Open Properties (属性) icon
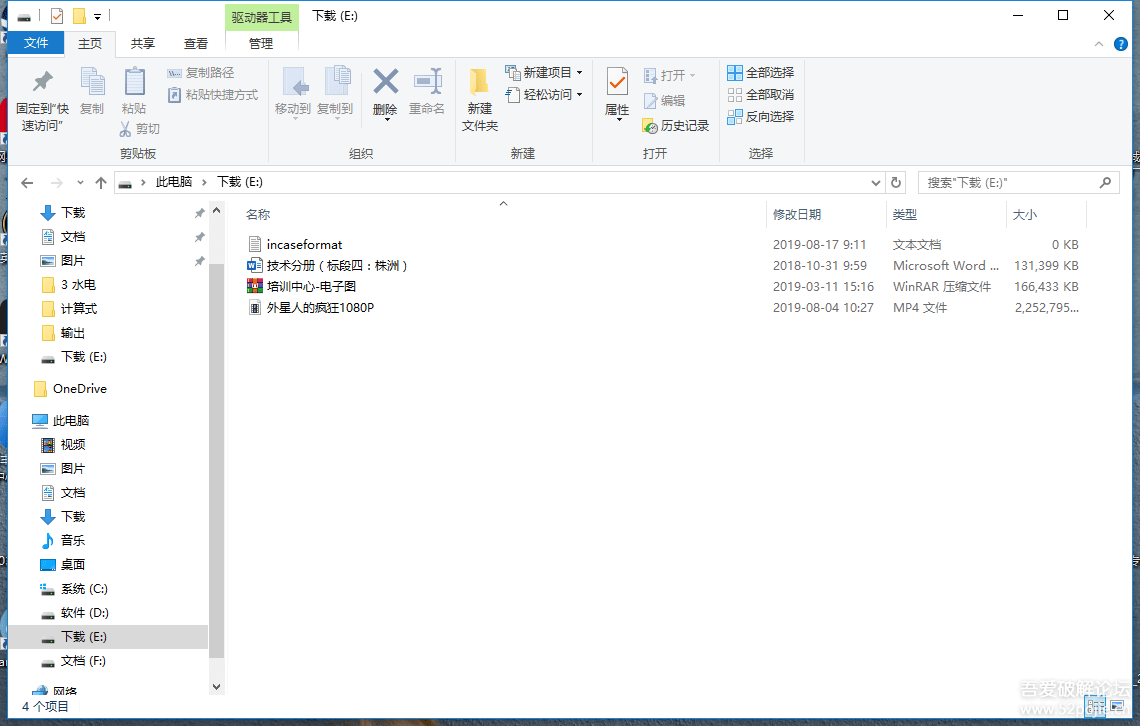This screenshot has width=1140, height=726. (617, 83)
